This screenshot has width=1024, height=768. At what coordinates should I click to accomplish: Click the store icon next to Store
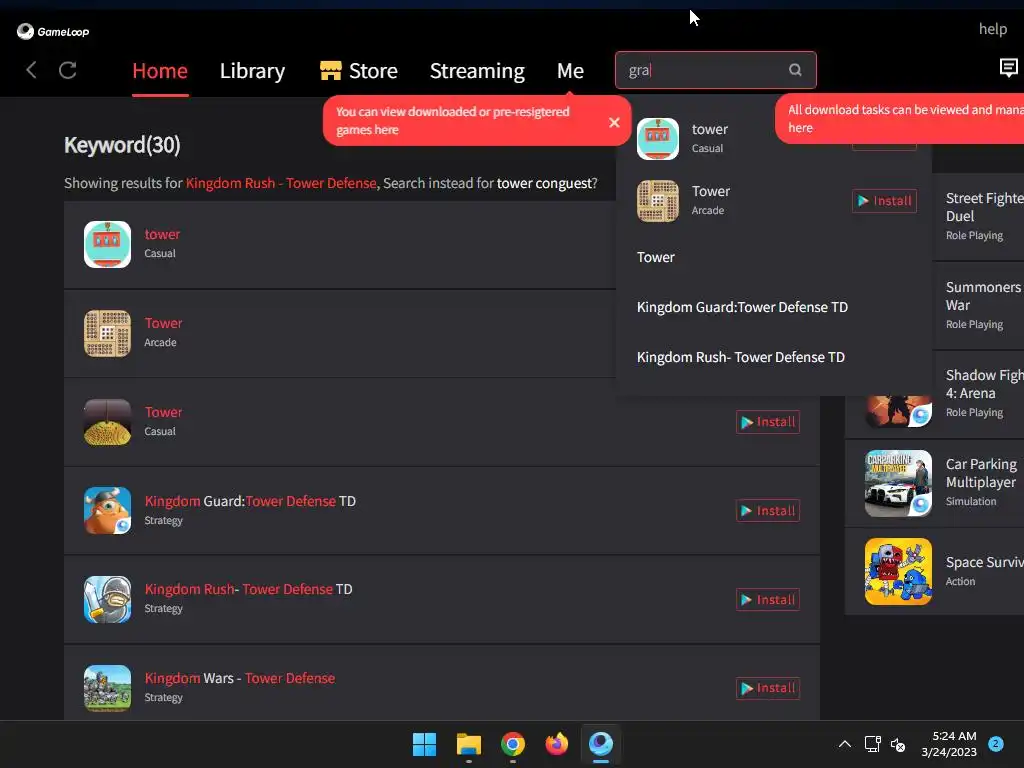coord(330,70)
